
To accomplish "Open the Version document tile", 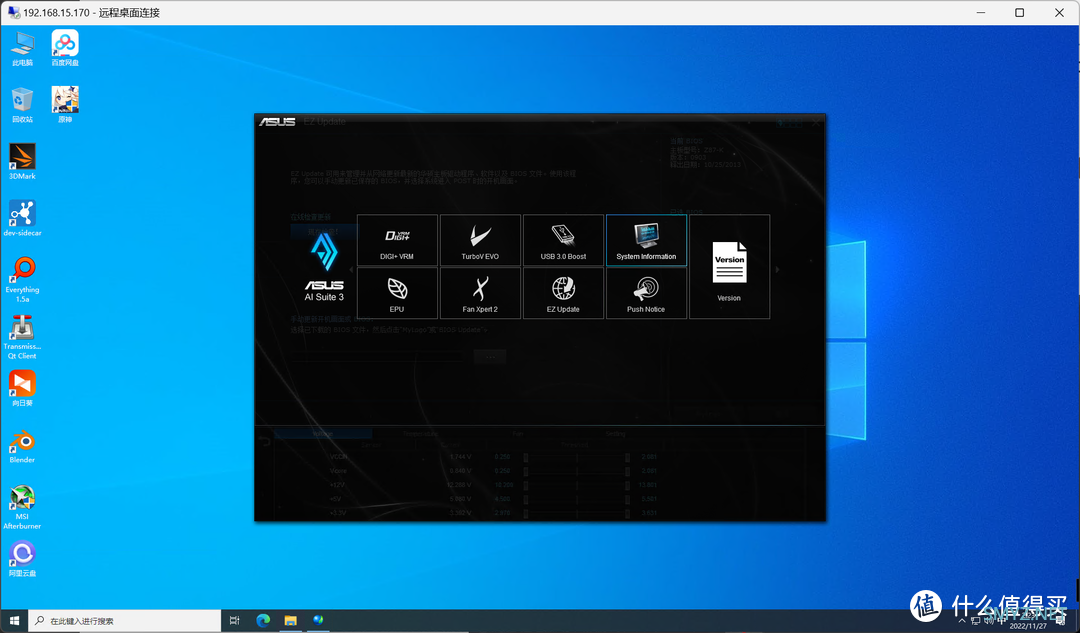I will 729,267.
